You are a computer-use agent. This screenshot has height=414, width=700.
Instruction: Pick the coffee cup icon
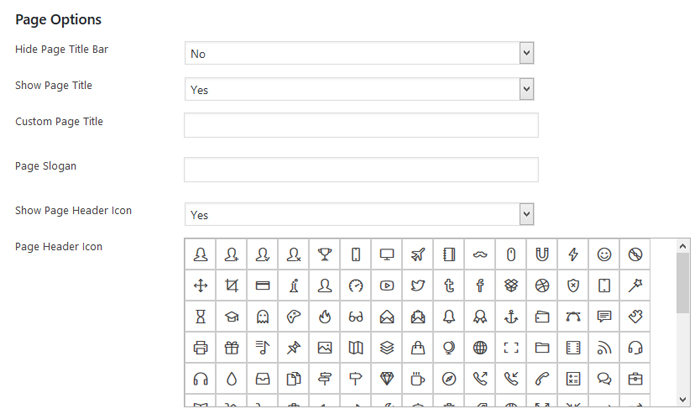click(417, 379)
